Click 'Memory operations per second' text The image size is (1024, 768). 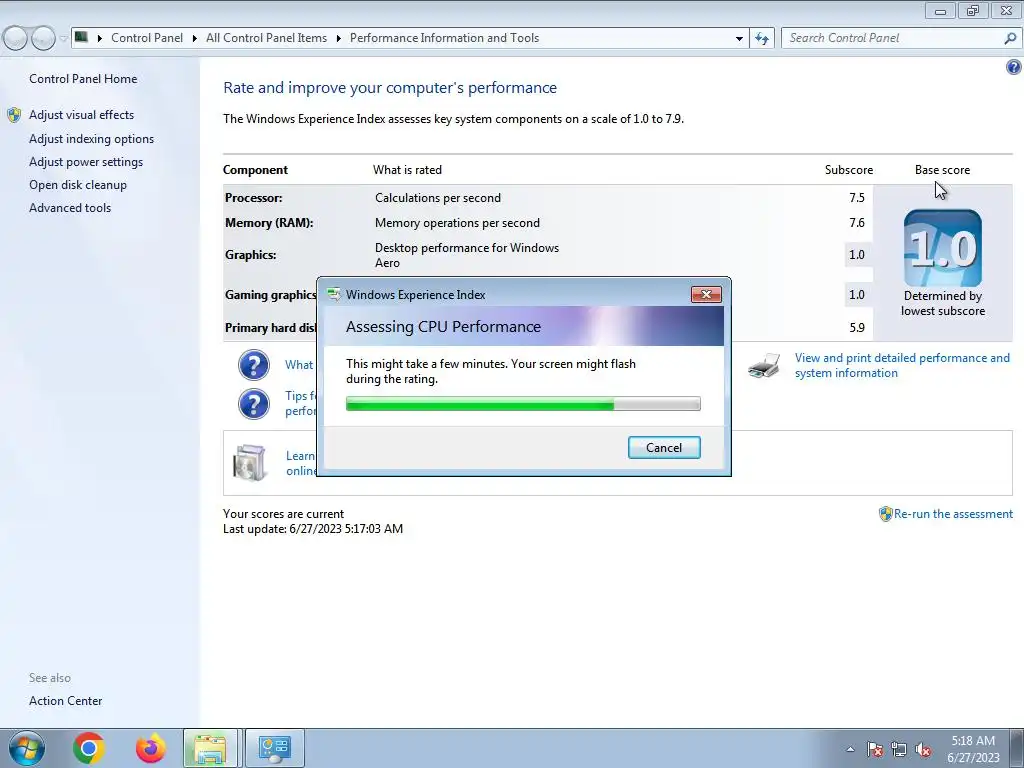[x=457, y=223]
